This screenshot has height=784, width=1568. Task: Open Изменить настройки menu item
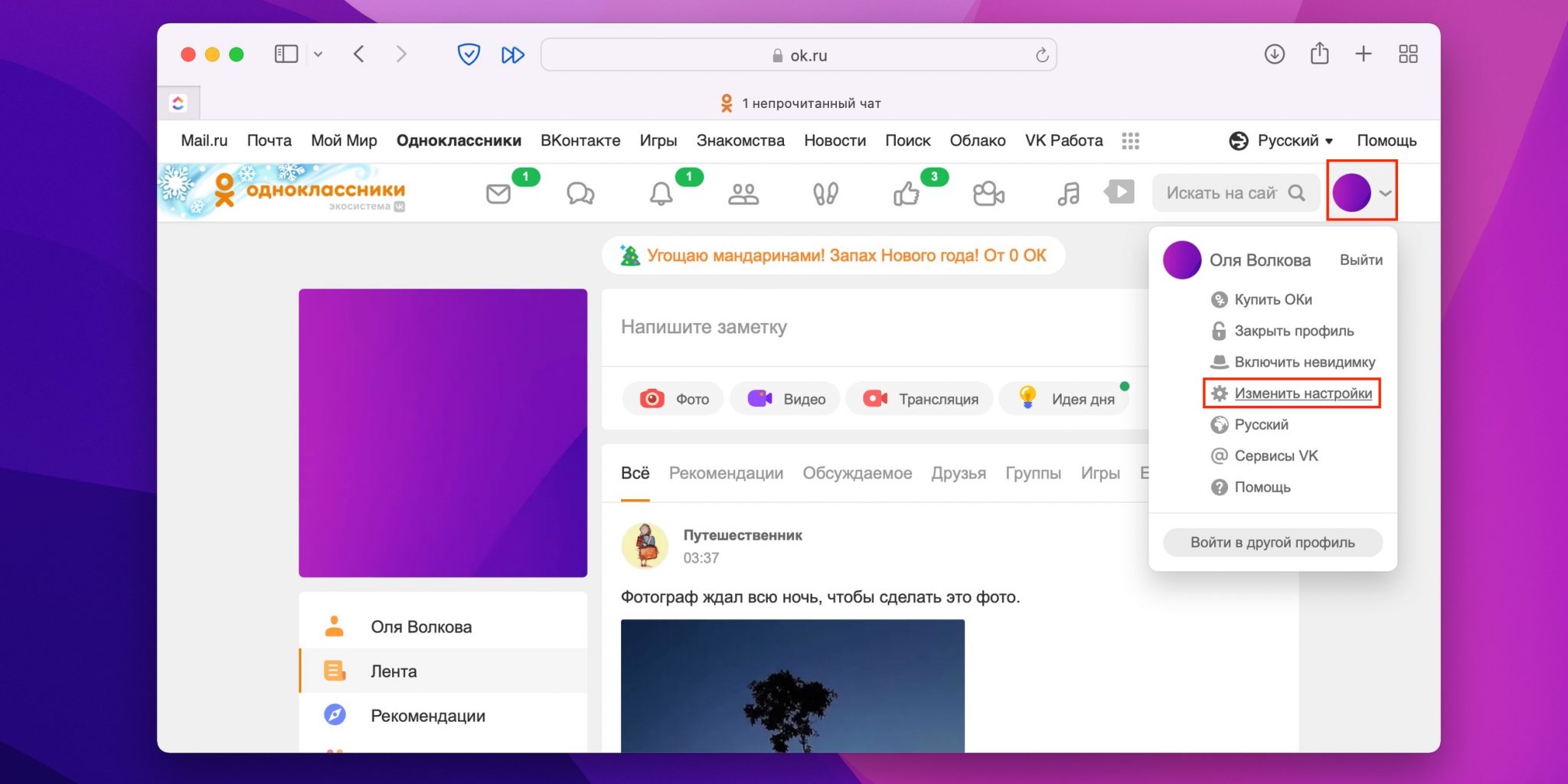point(1292,394)
